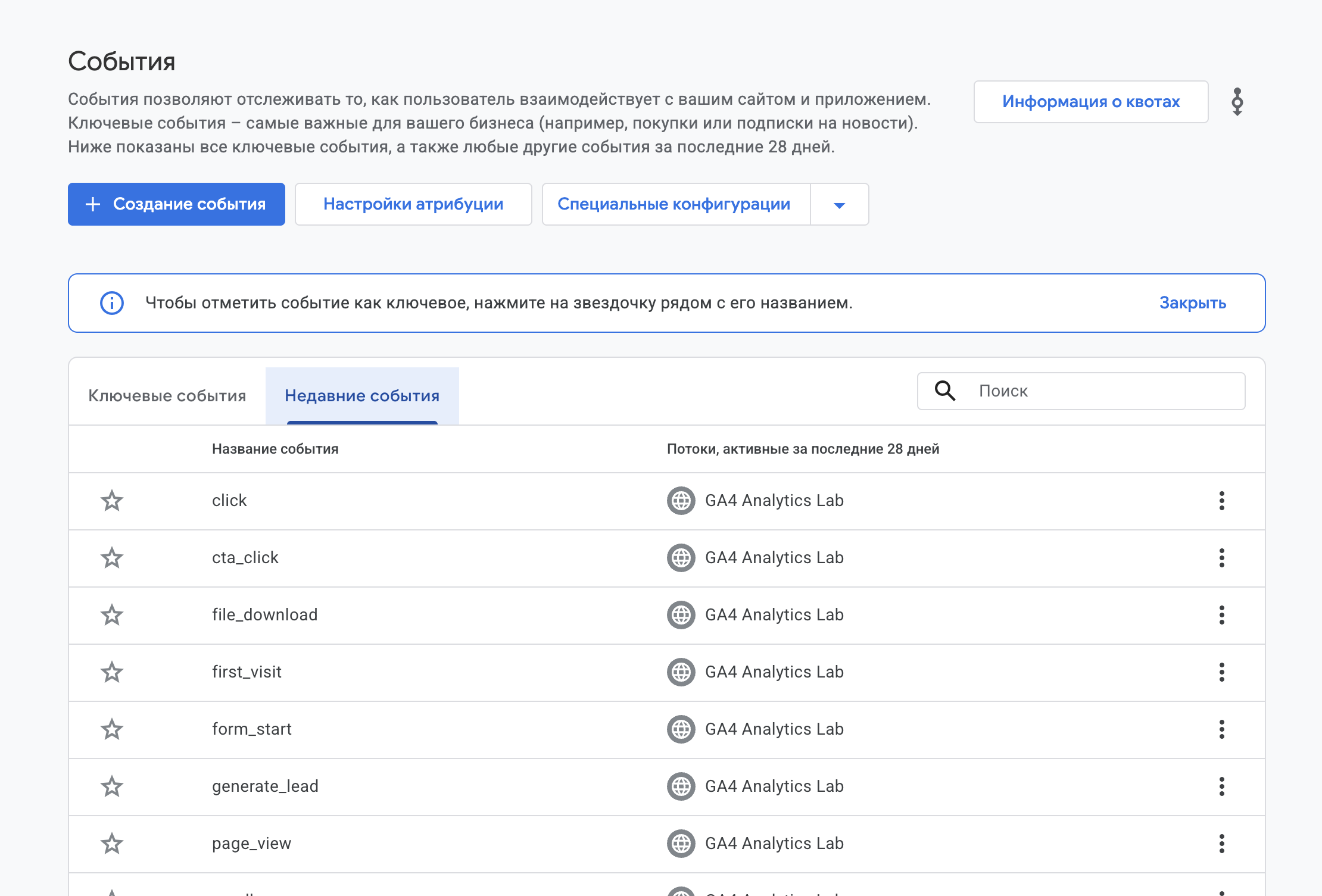Click globe stream icon in cta_click row
Image resolution: width=1322 pixels, height=896 pixels.
pyautogui.click(x=681, y=558)
